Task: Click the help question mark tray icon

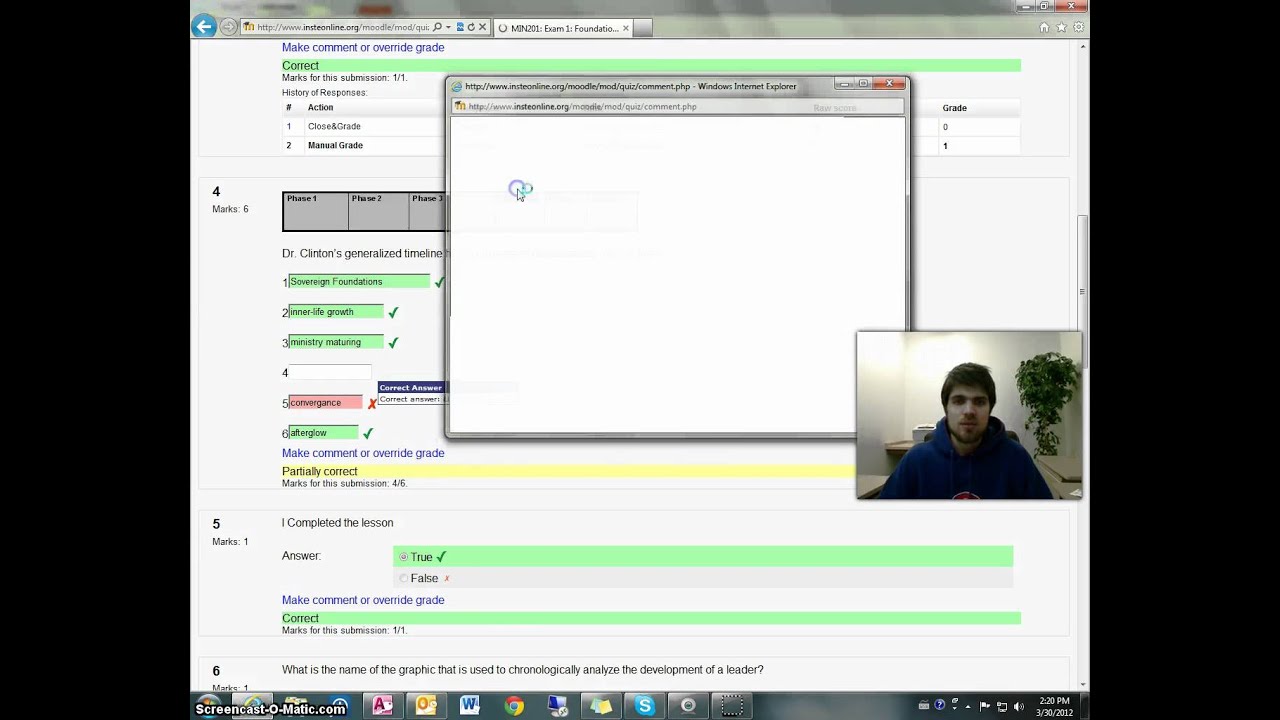Action: [939, 706]
